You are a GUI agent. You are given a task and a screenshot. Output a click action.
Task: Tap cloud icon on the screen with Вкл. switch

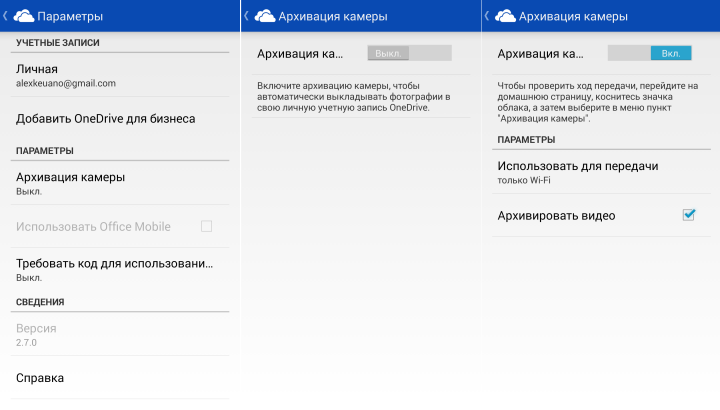click(x=505, y=17)
